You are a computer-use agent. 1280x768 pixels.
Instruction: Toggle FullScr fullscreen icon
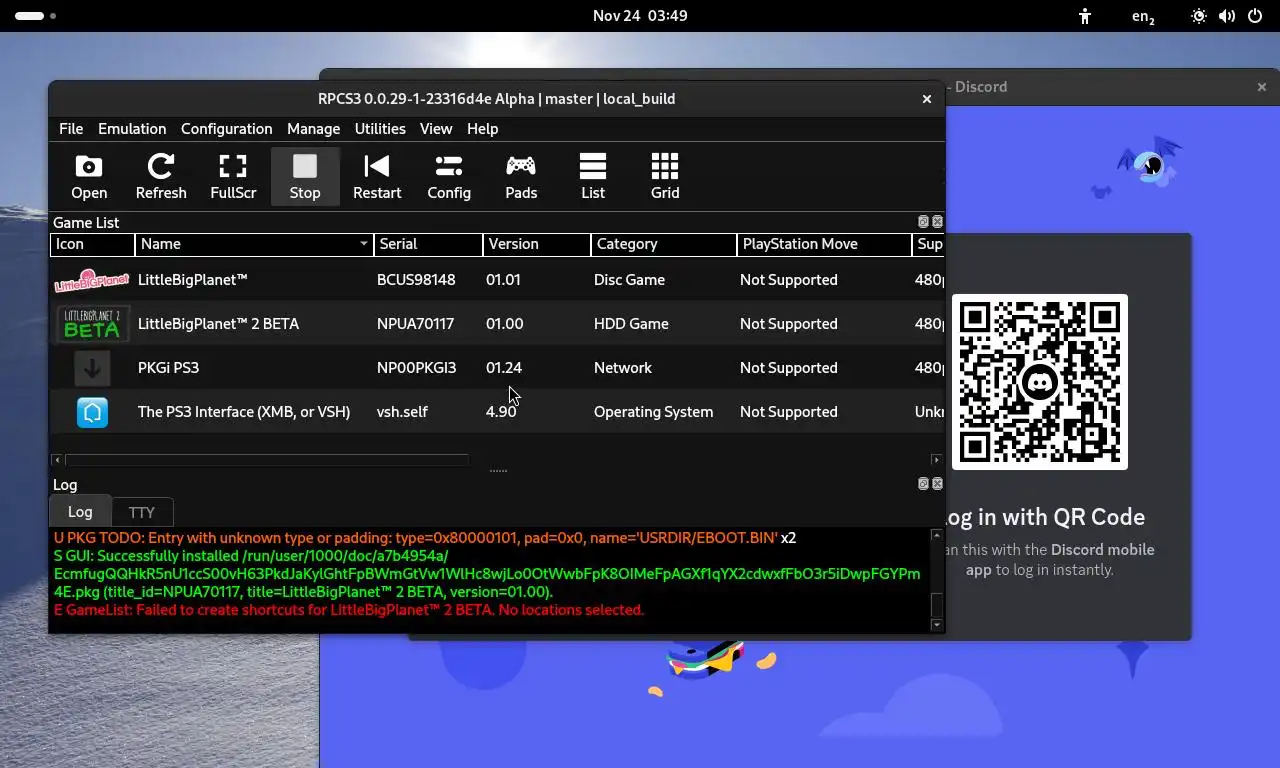pyautogui.click(x=233, y=177)
